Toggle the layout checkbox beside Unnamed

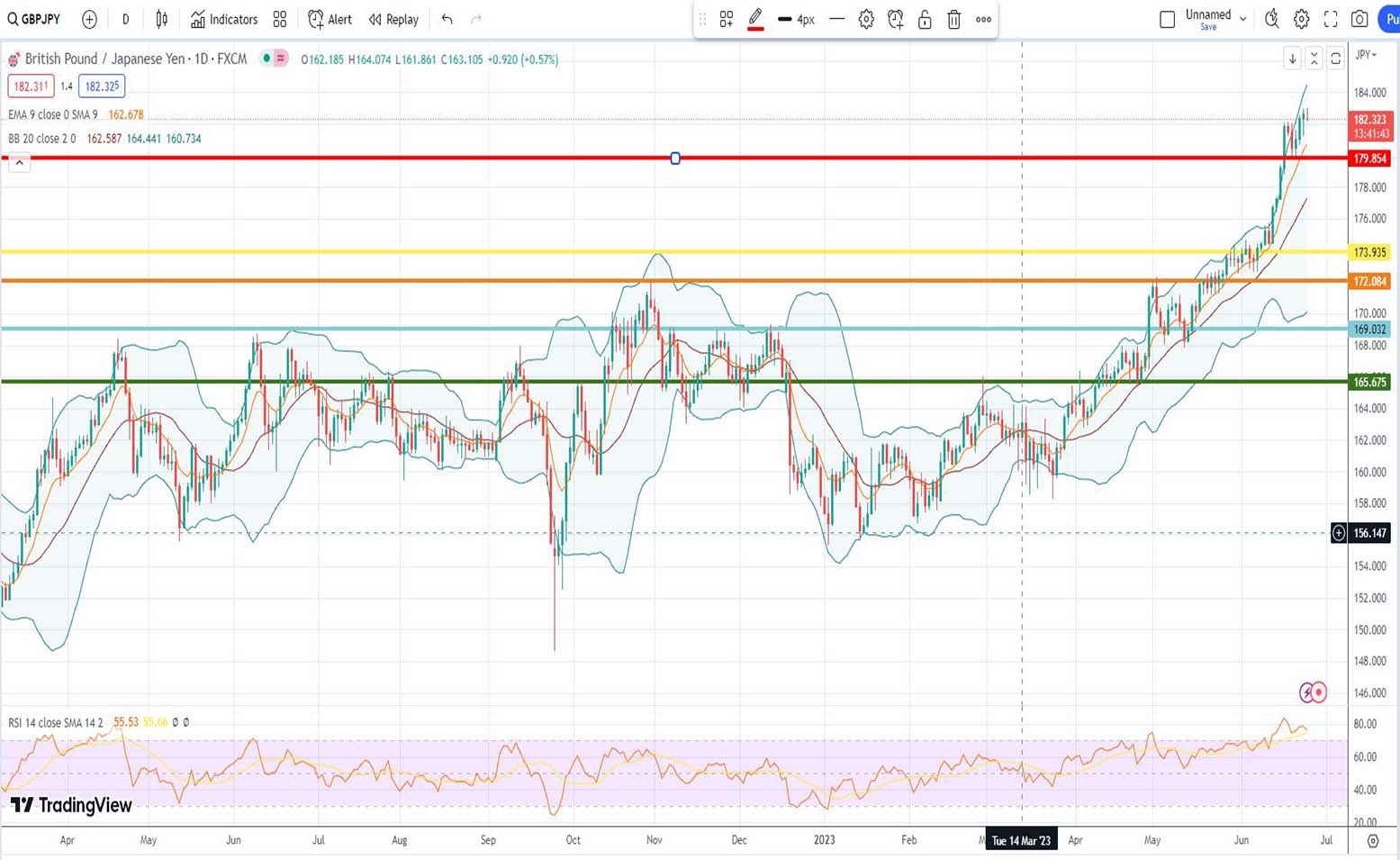(x=1167, y=19)
